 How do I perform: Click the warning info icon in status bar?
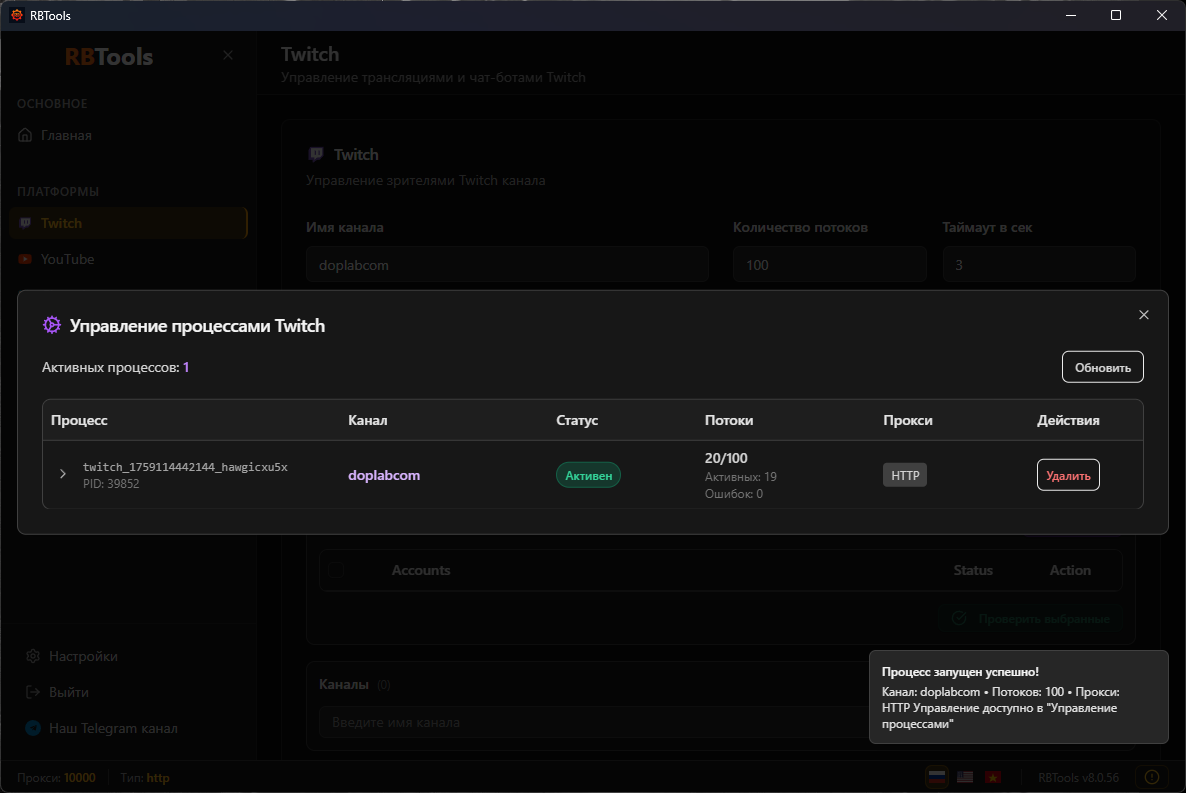pyautogui.click(x=1151, y=777)
